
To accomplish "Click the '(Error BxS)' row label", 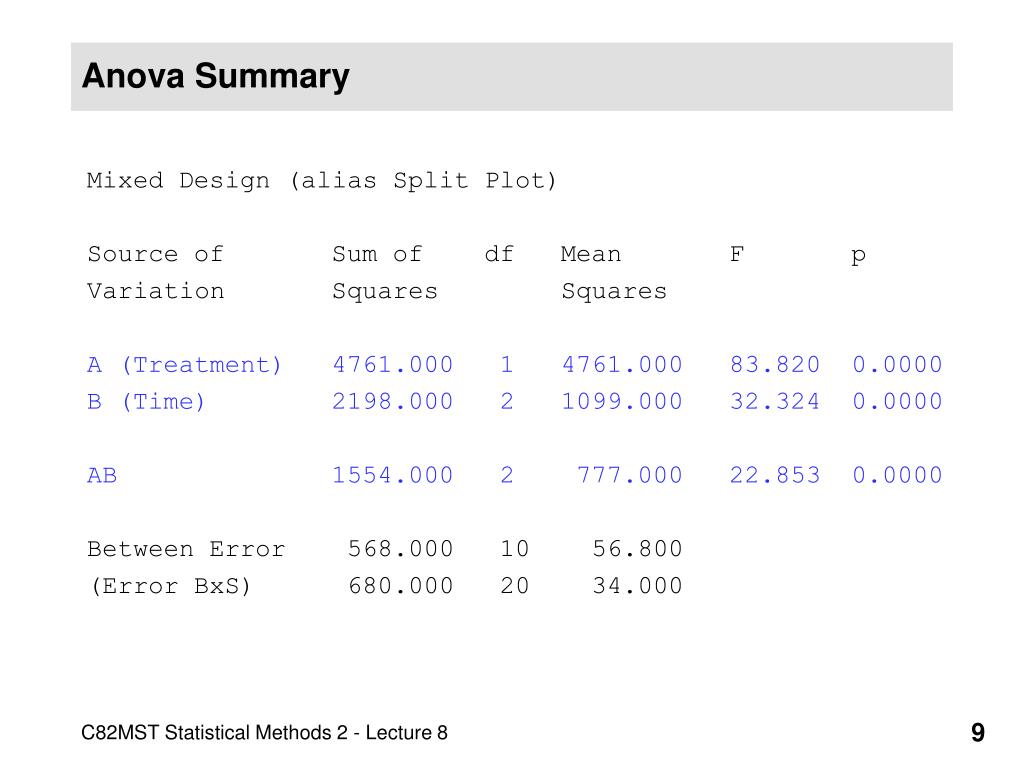I will point(170,586).
